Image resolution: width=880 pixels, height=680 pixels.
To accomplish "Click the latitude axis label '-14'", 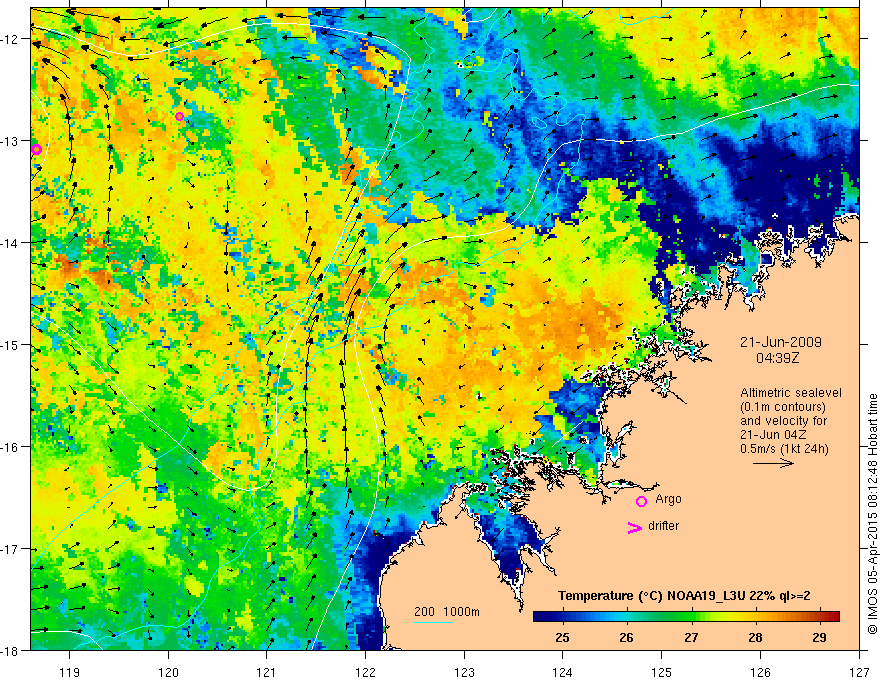I will tap(11, 243).
